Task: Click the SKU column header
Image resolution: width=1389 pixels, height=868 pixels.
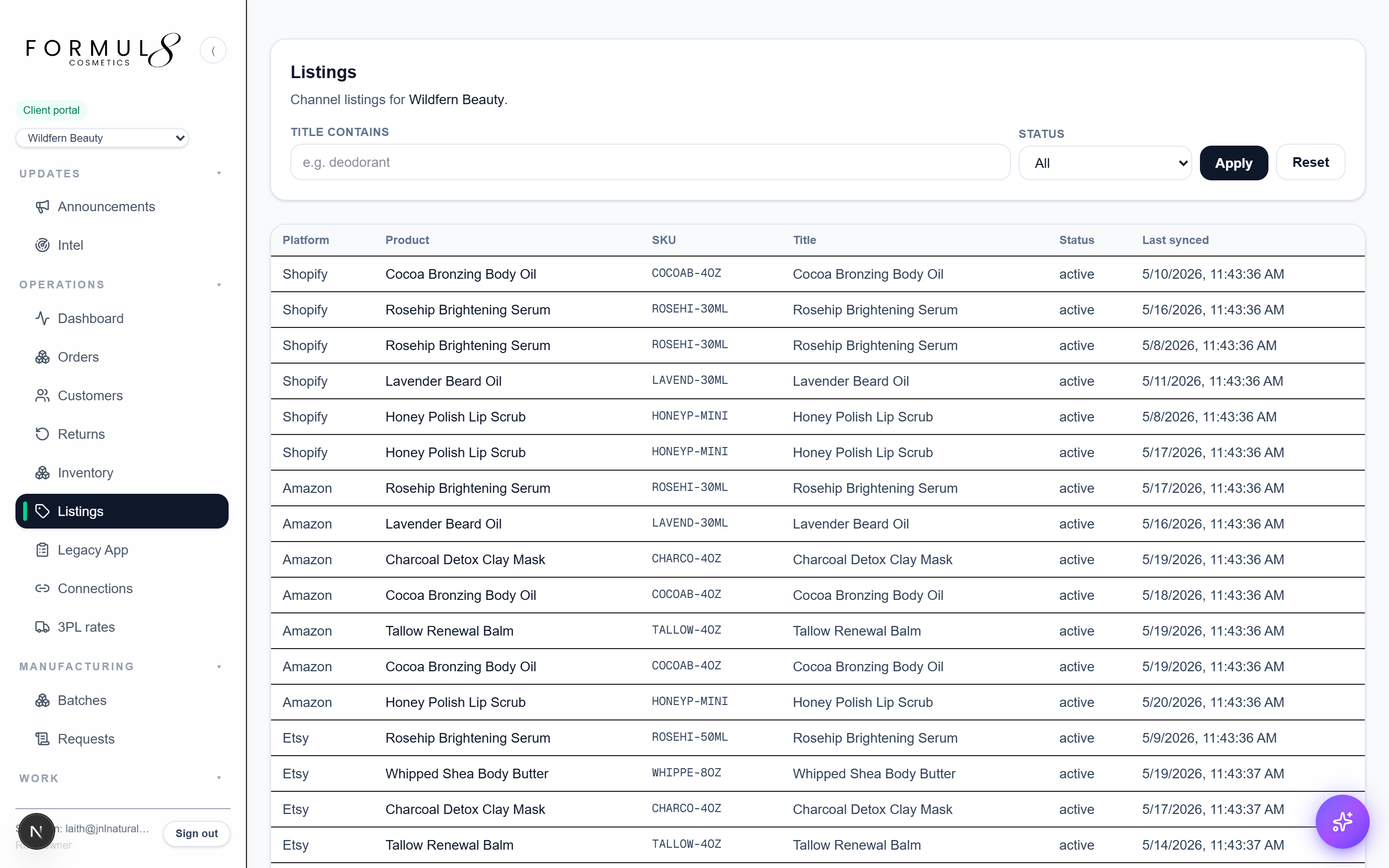Action: [664, 240]
